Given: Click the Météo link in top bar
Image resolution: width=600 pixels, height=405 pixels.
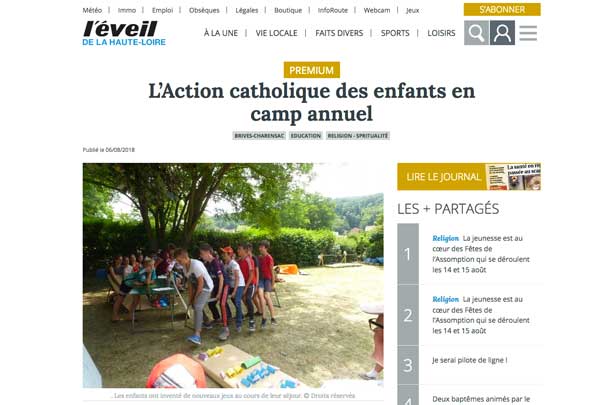Looking at the screenshot, I should click(x=92, y=10).
